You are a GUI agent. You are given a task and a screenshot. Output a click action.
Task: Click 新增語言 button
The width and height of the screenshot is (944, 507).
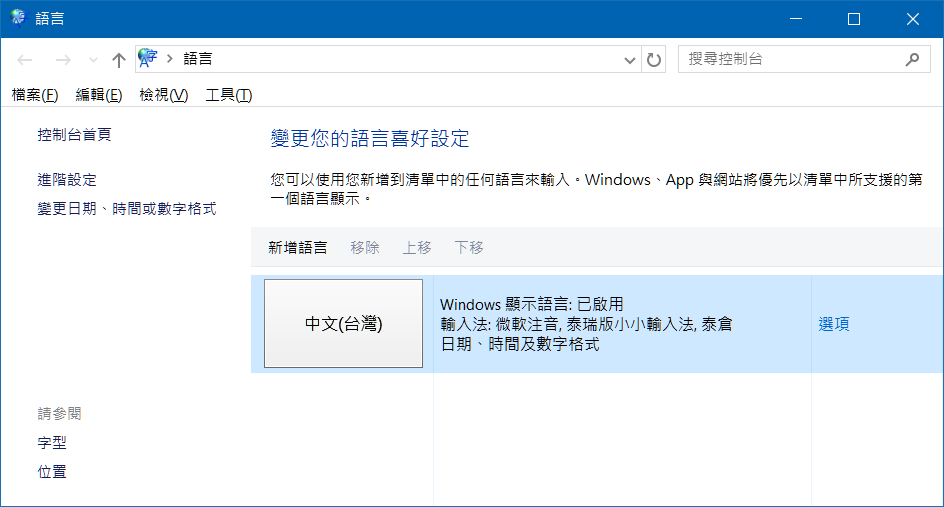pos(297,247)
